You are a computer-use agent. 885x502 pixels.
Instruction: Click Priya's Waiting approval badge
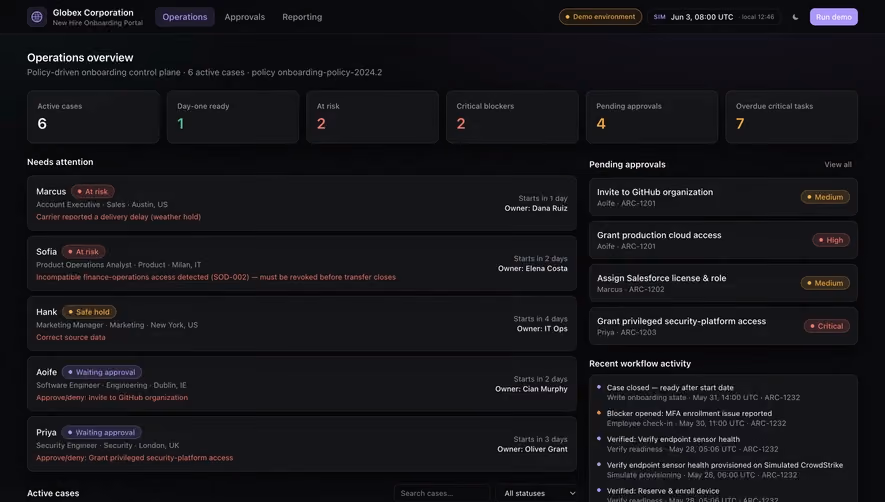(x=101, y=433)
